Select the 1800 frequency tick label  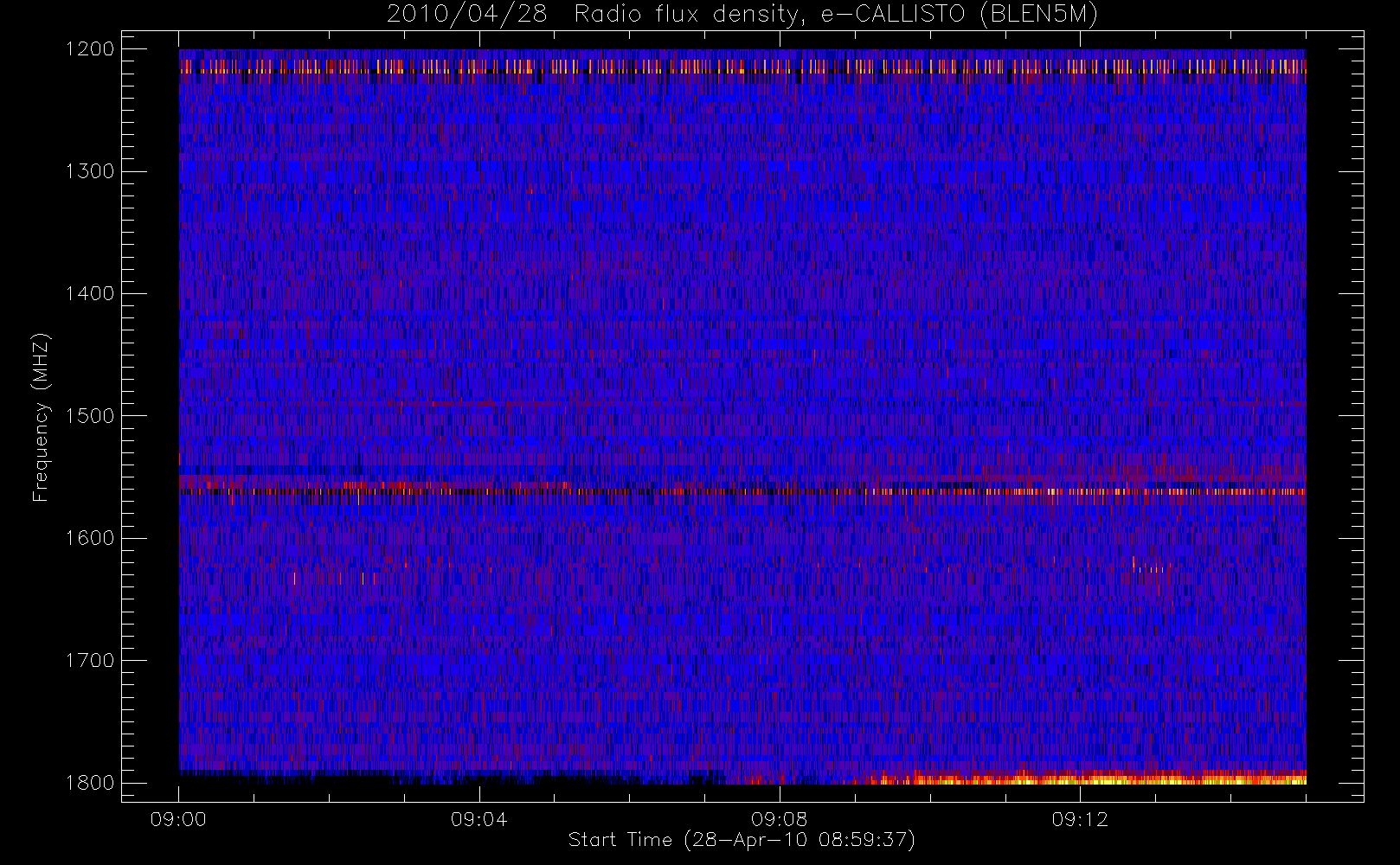[x=90, y=782]
